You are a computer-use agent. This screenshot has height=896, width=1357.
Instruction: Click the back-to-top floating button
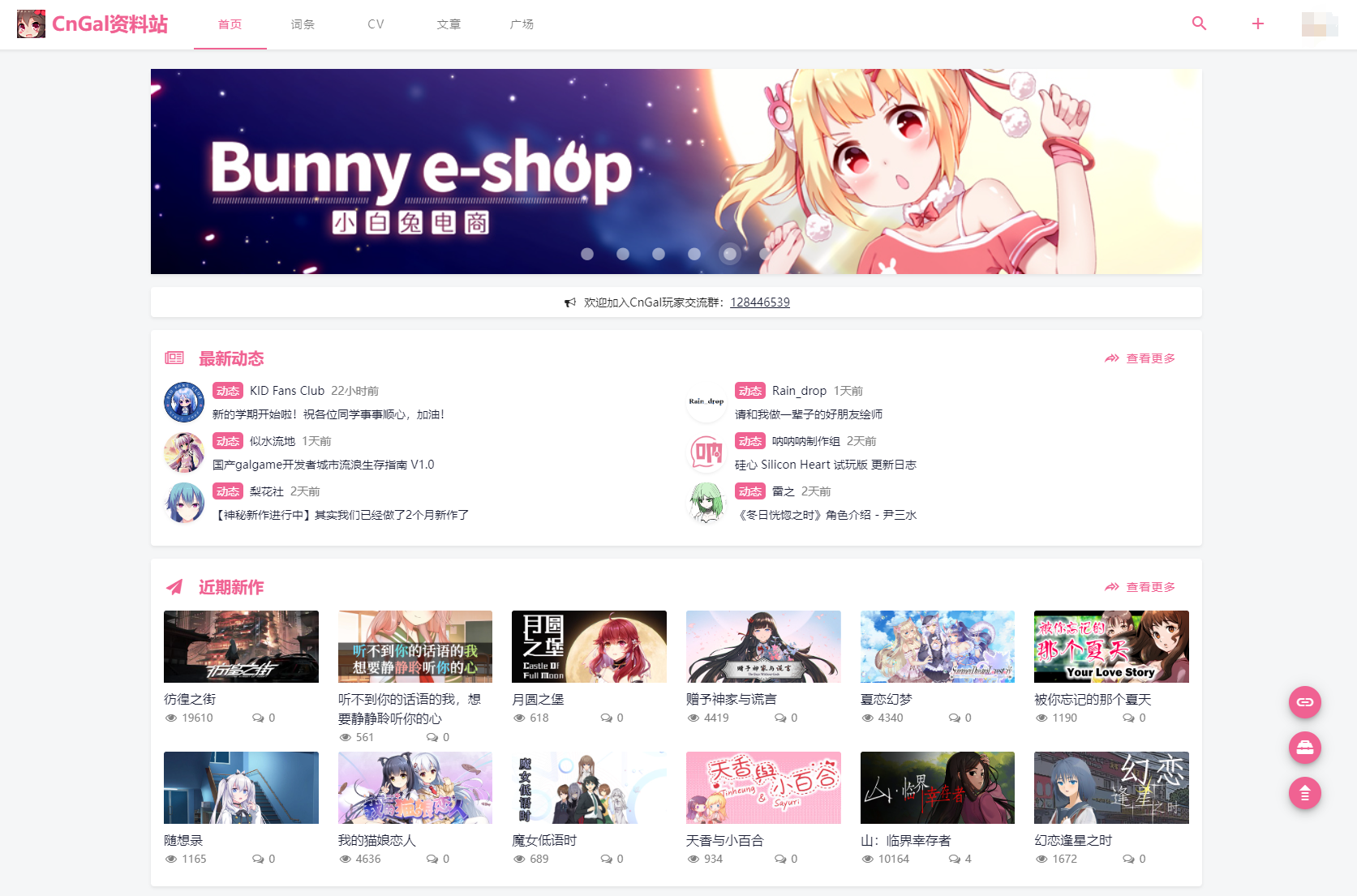click(1305, 793)
